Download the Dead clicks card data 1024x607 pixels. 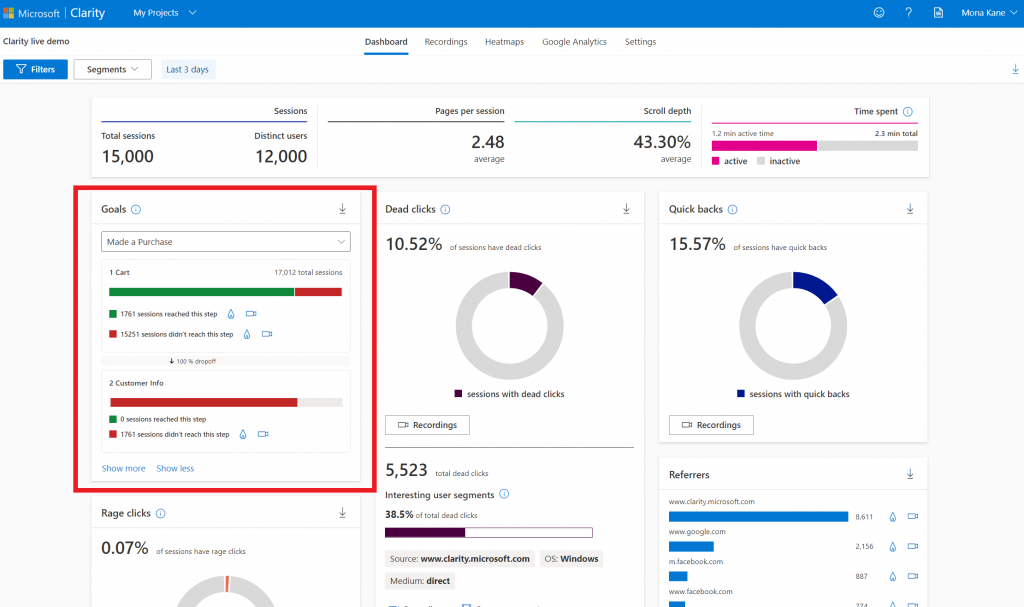[x=626, y=209]
